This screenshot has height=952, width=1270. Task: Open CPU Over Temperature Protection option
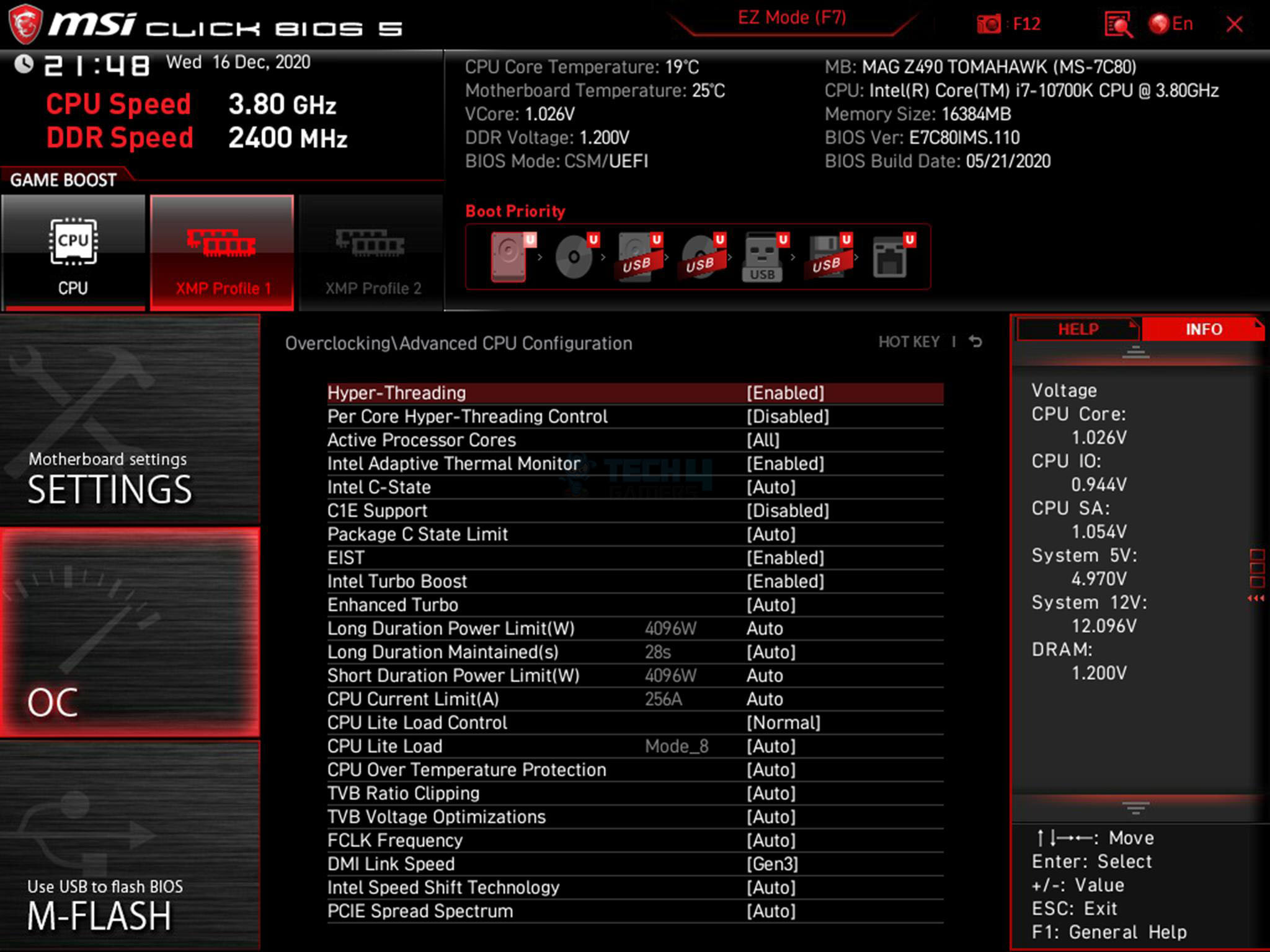[635, 770]
